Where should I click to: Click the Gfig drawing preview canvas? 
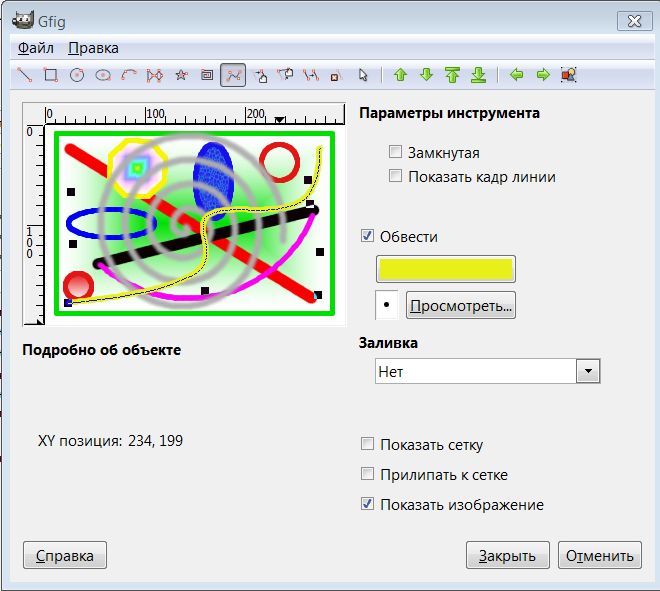point(195,223)
